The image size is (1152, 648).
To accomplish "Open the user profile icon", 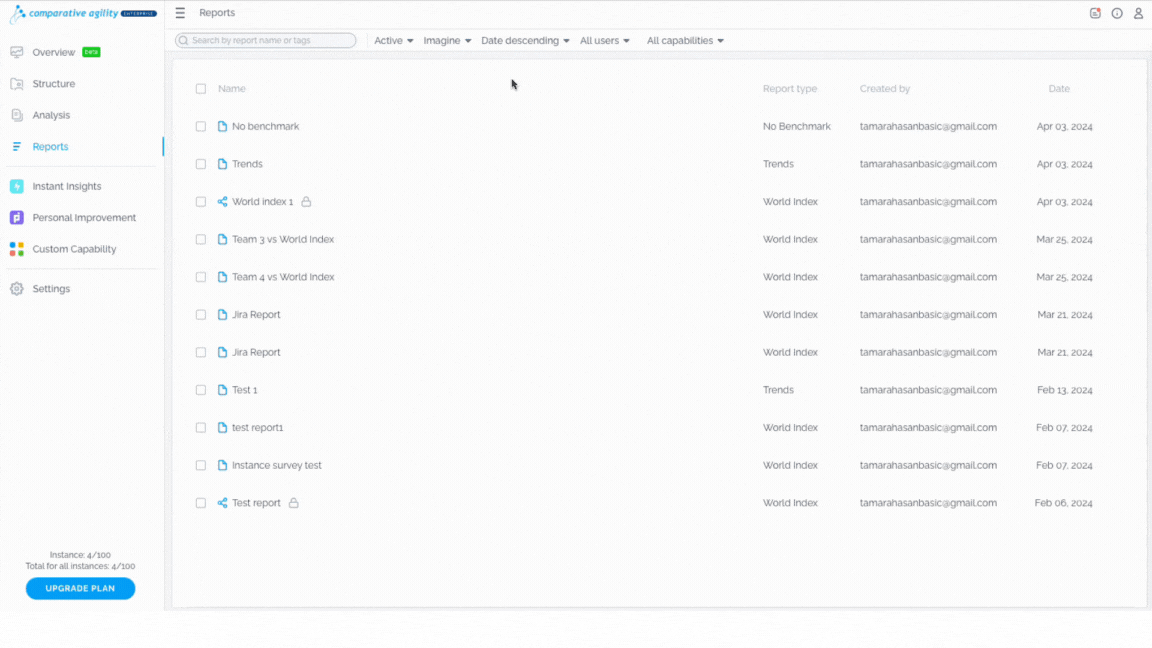I will click(x=1138, y=13).
